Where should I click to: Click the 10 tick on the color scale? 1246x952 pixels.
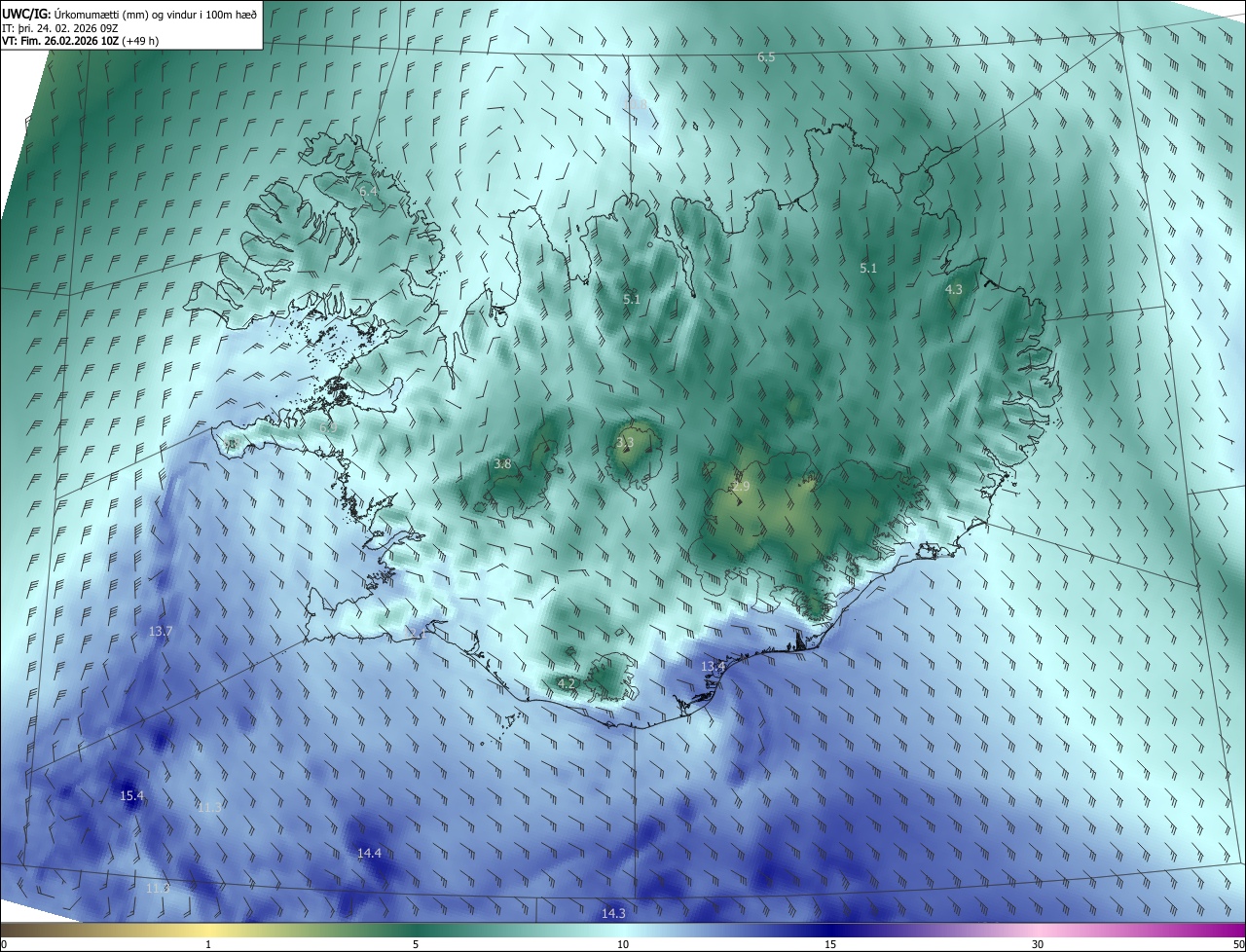623,945
